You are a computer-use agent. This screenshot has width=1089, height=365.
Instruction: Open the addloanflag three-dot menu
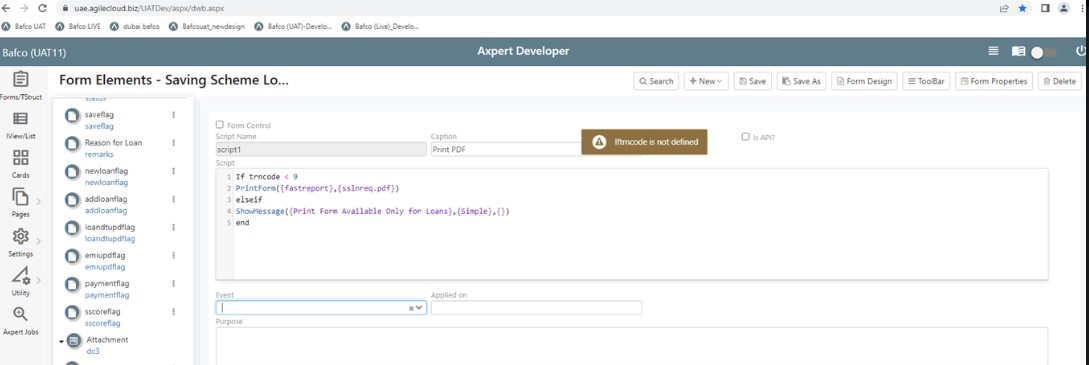[174, 199]
